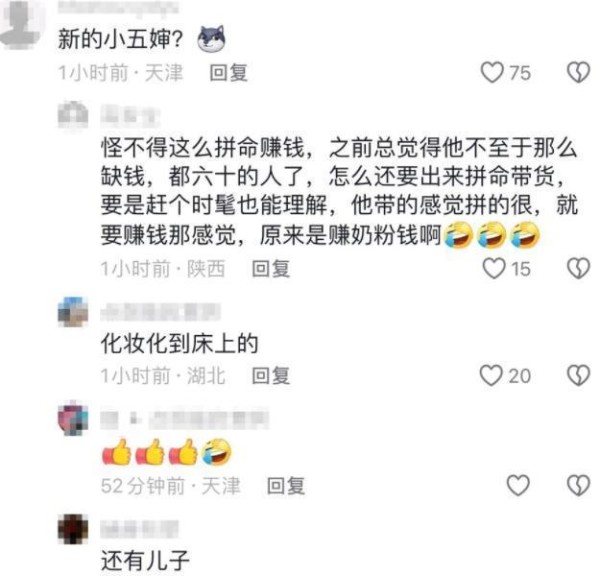
Task: Reply to the 陕西 user's long comment
Action: 271,268
